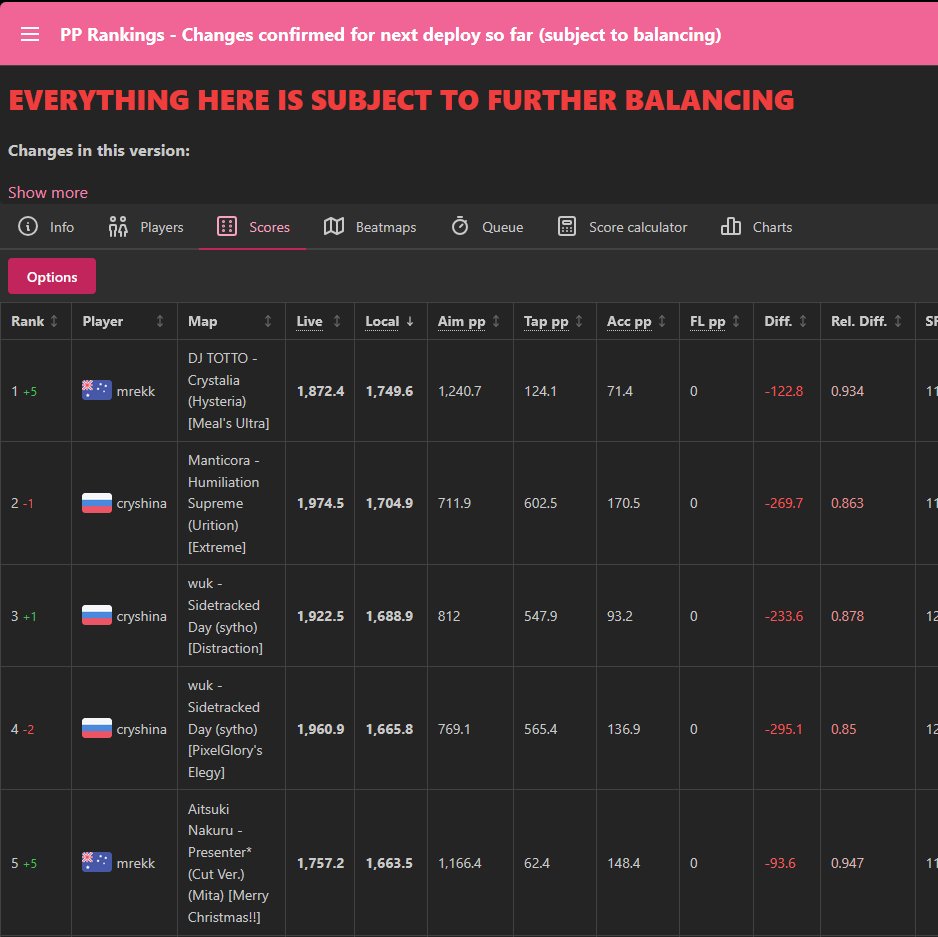This screenshot has width=938, height=937.
Task: Switch to the Beatmaps tab
Action: pos(370,227)
